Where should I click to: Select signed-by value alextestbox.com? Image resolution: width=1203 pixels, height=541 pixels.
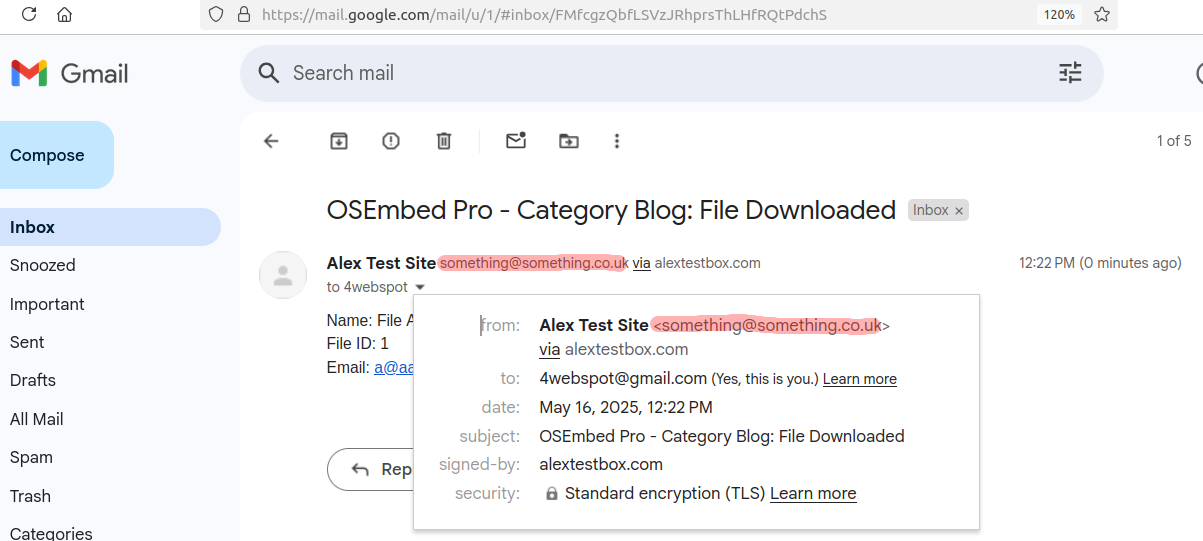(601, 464)
